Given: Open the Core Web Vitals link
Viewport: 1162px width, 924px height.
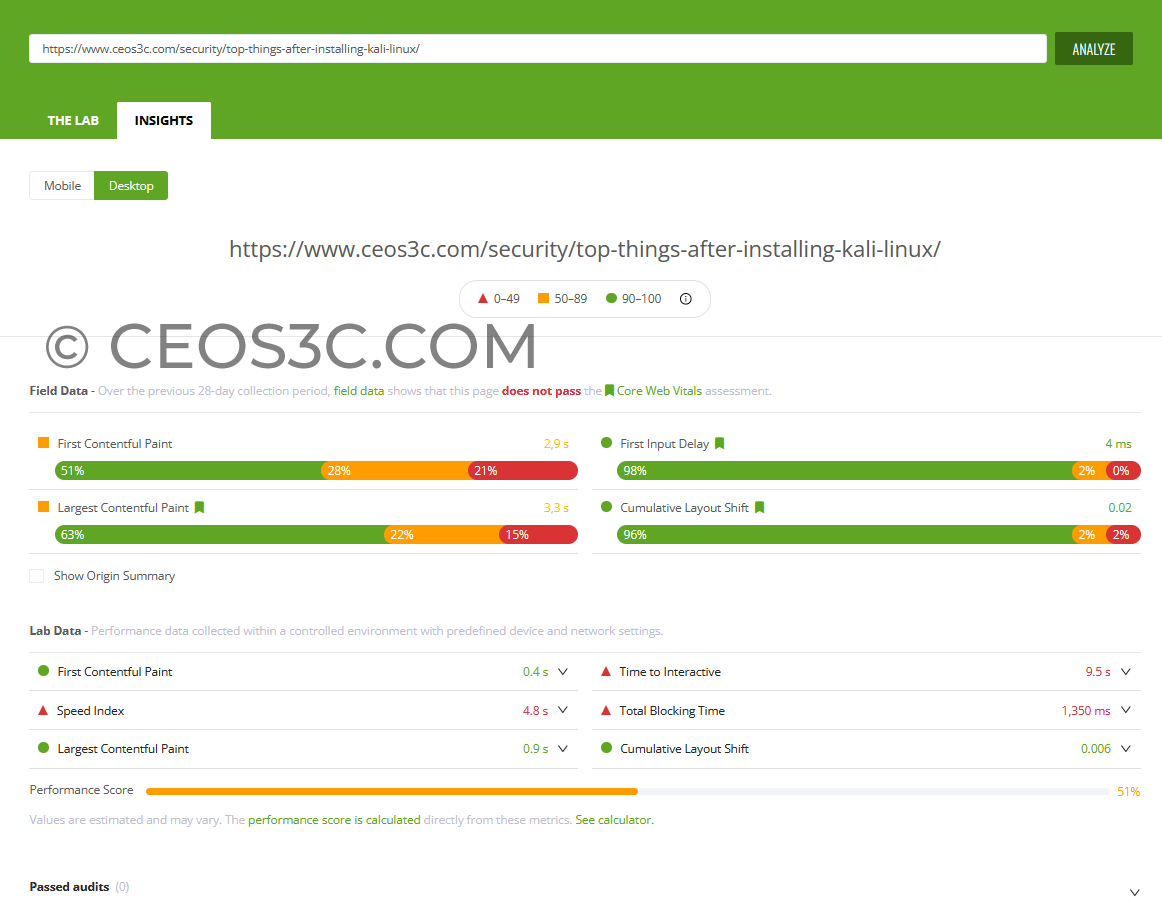Looking at the screenshot, I should coord(659,390).
